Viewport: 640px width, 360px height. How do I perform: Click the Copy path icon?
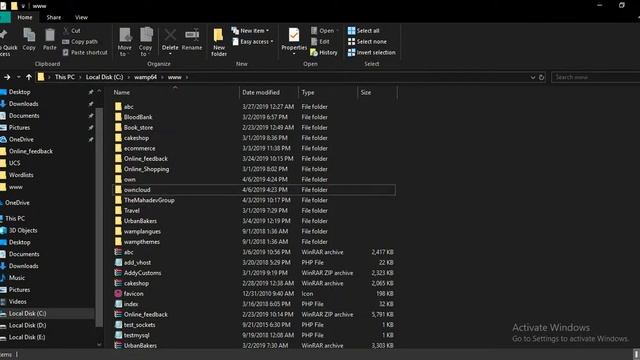coord(66,42)
